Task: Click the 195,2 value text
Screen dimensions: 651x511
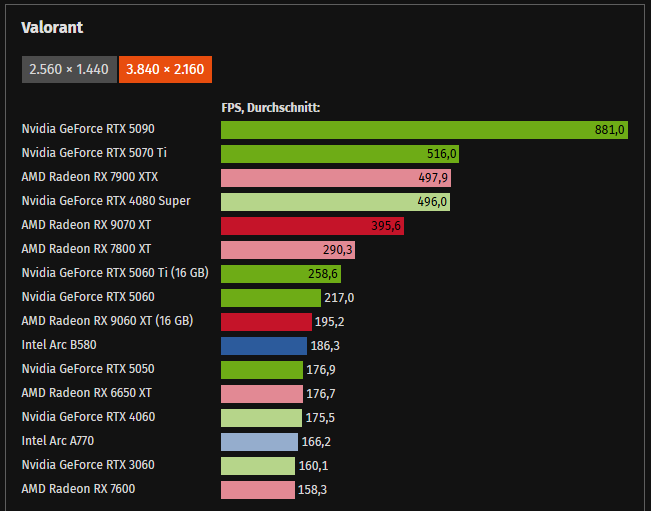Action: 330,322
